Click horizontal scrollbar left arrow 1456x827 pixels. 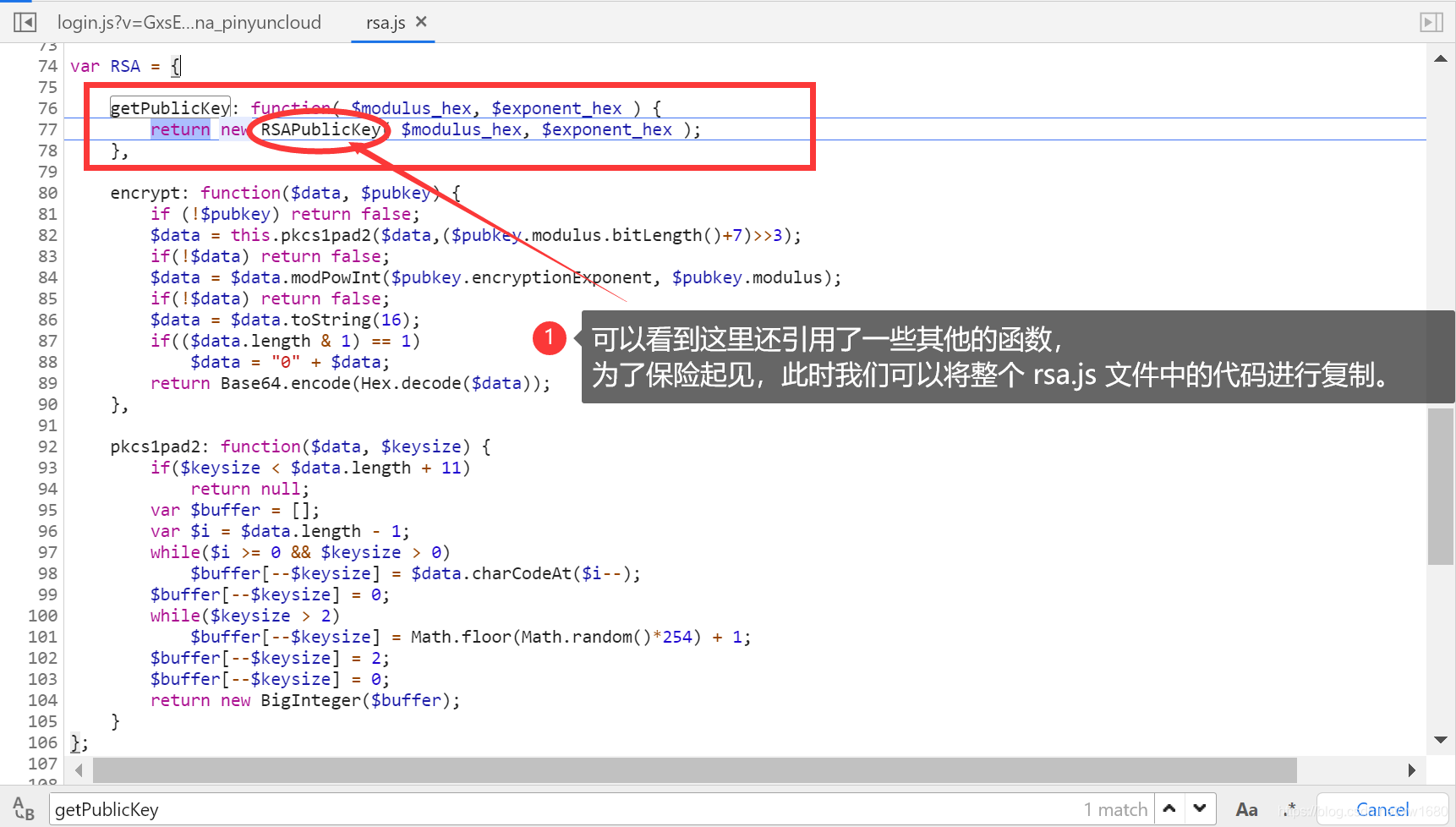(79, 770)
